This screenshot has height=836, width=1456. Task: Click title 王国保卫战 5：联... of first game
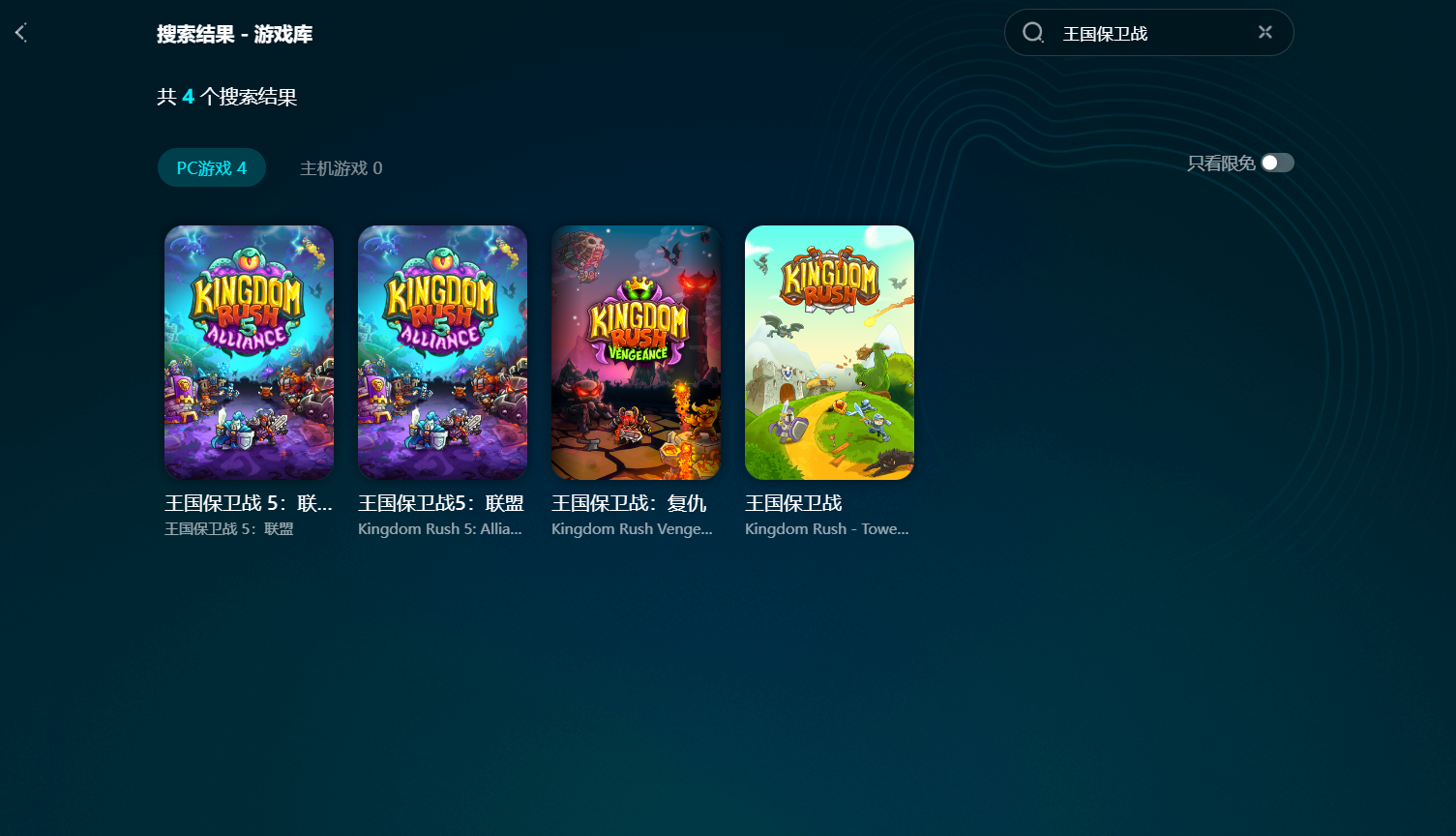pos(249,503)
